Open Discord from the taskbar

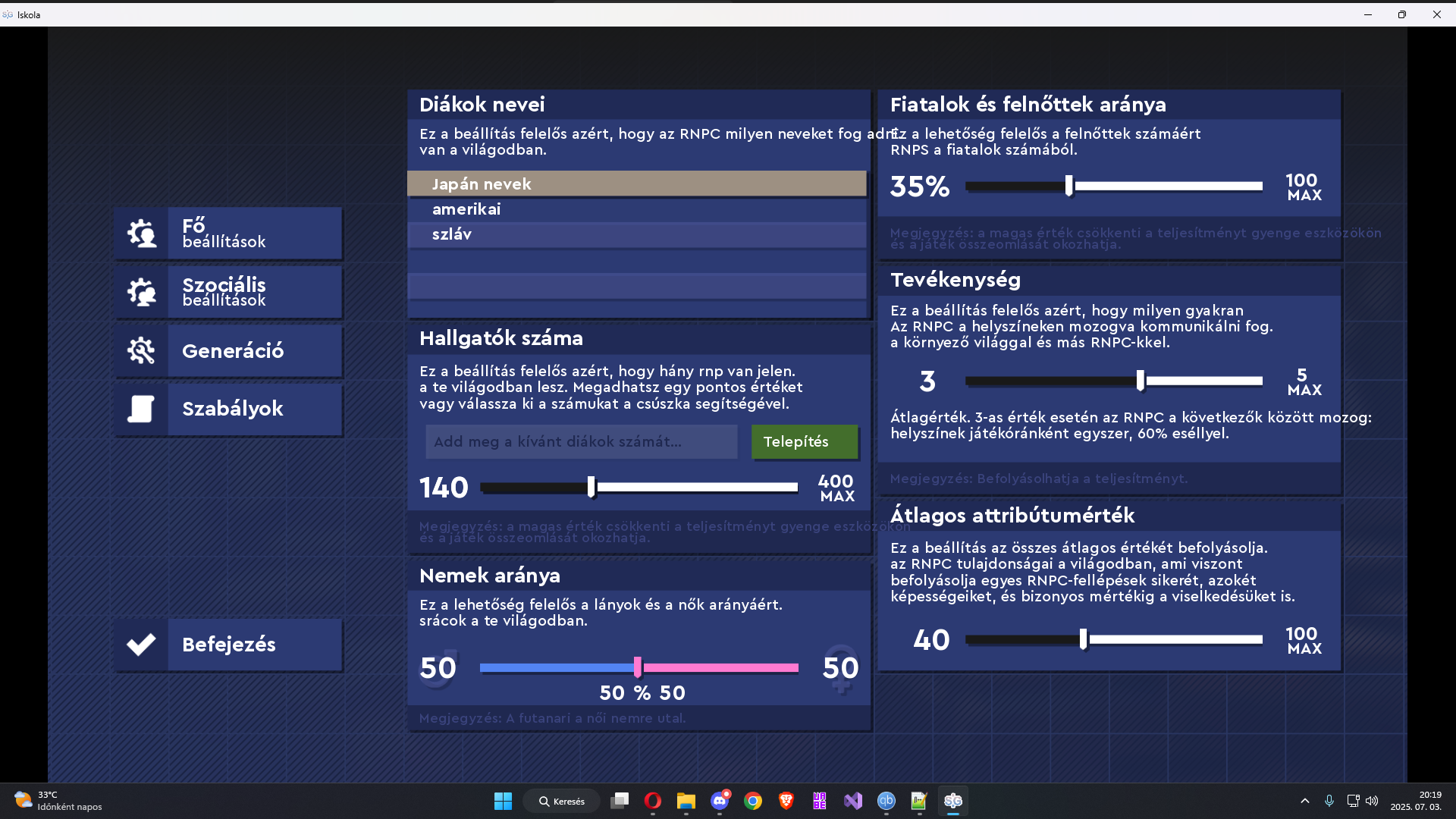[720, 801]
